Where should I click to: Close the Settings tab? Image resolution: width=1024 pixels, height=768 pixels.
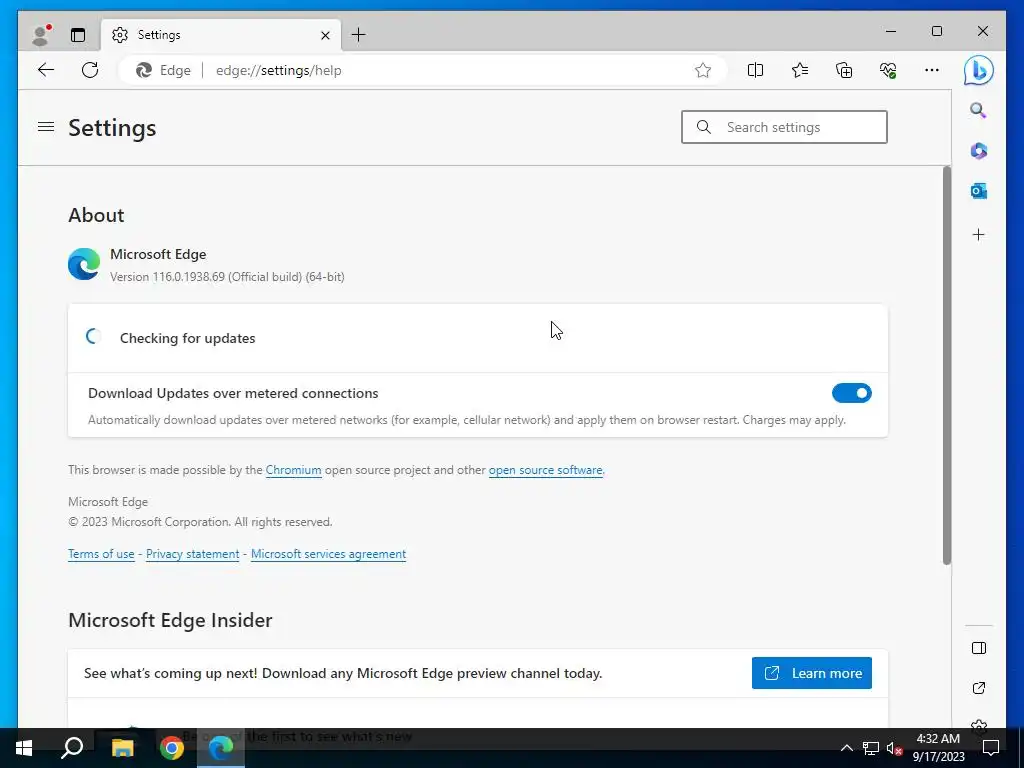coord(325,35)
